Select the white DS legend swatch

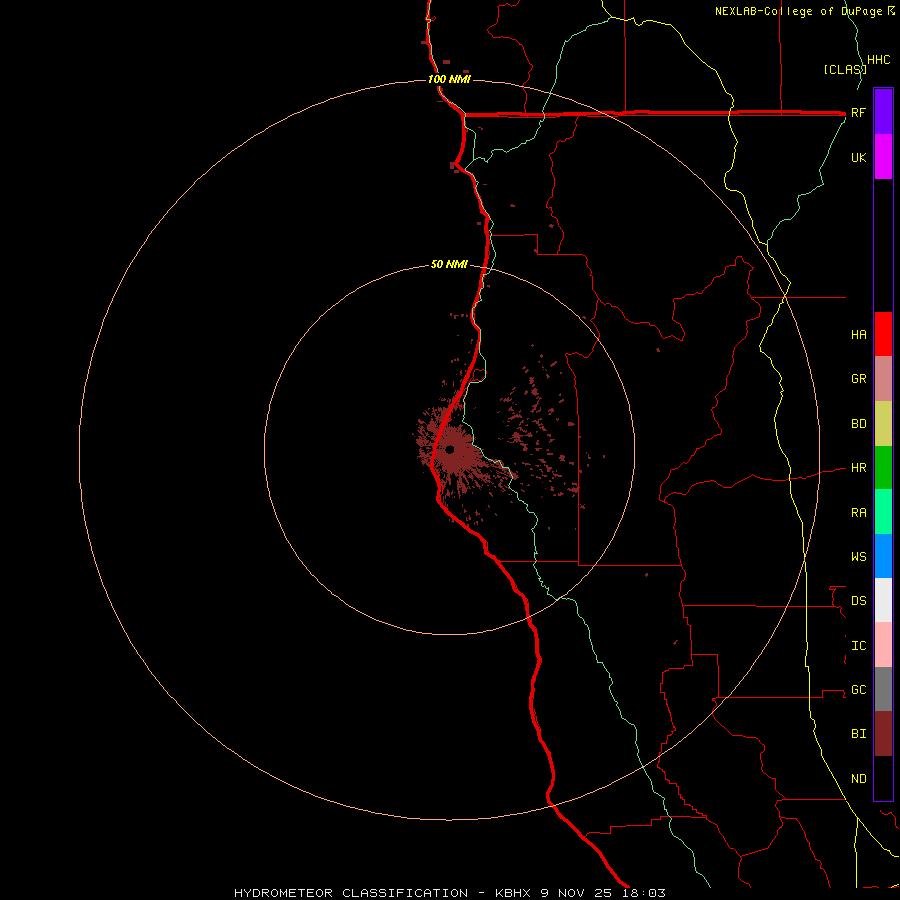click(883, 600)
